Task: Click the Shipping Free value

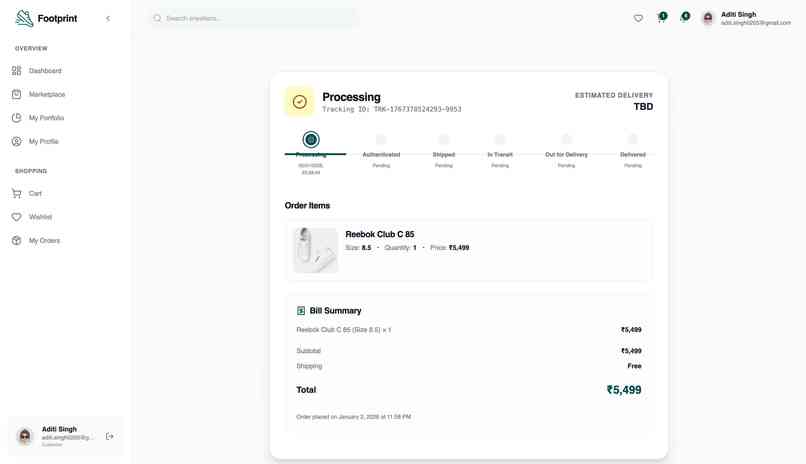Action: click(634, 366)
